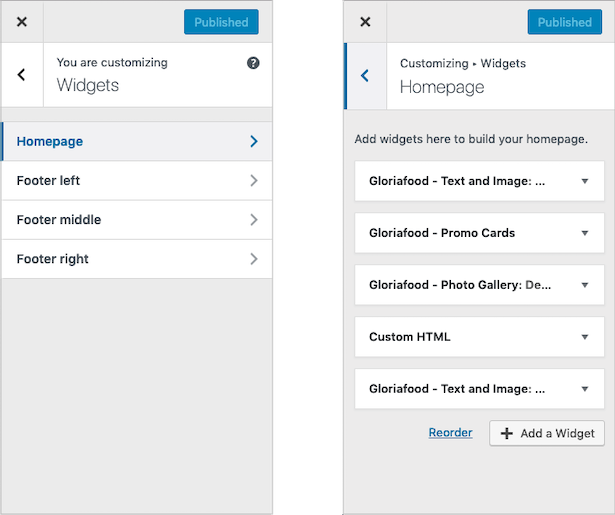Click the left panel Published button

tap(221, 22)
